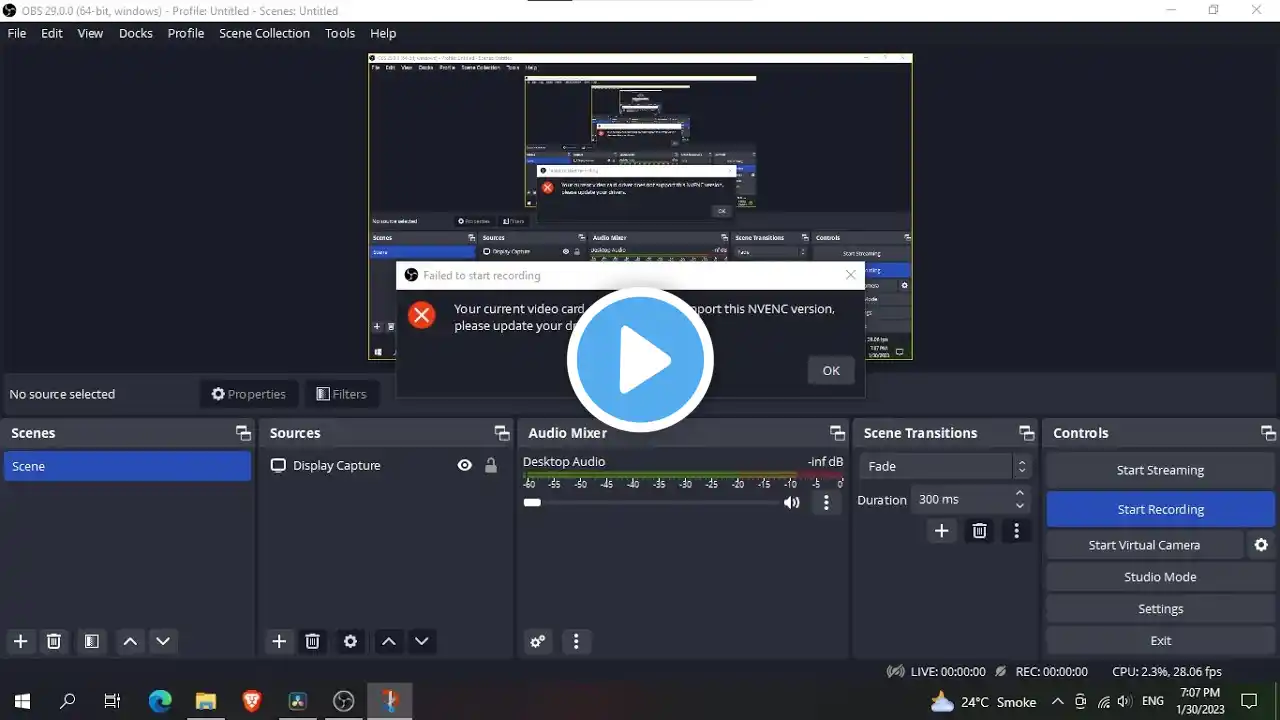Toggle lock on Display Capture source
This screenshot has width=1280, height=720.
tap(490, 465)
